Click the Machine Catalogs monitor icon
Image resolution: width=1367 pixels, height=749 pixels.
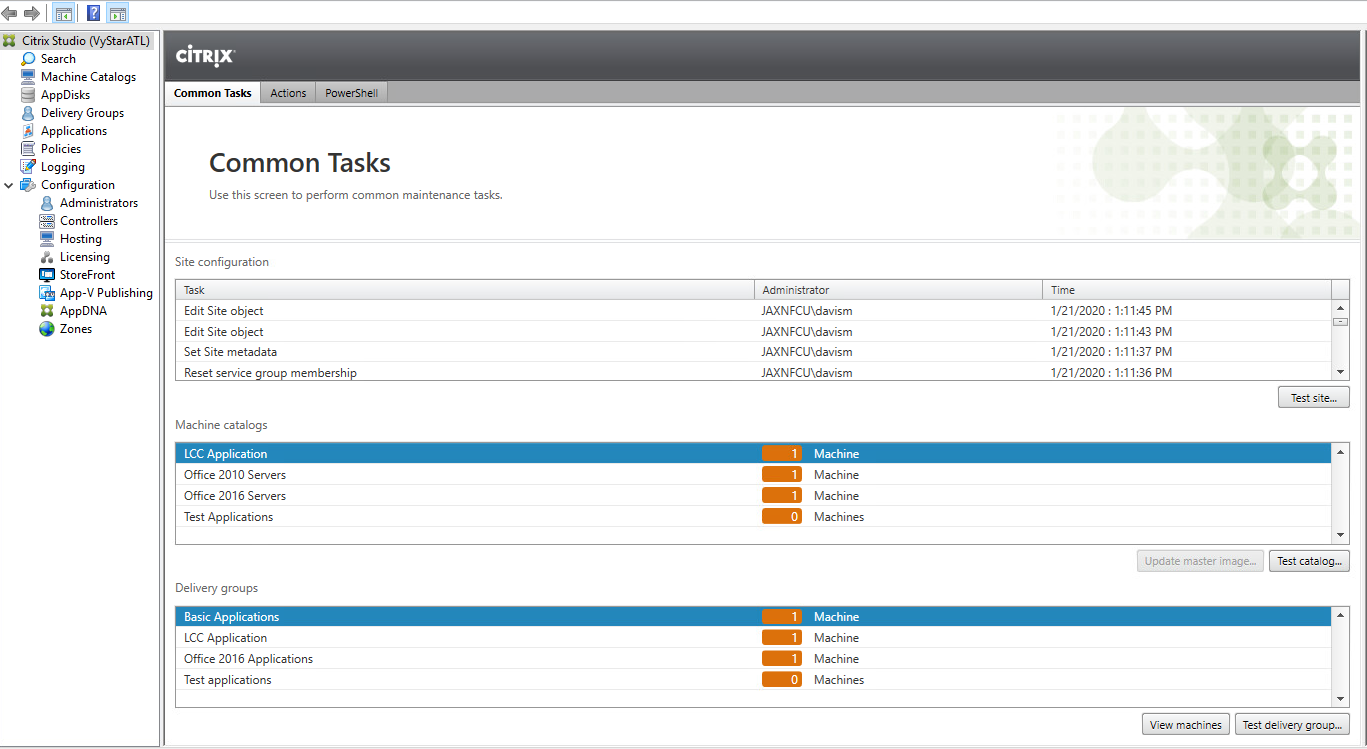click(x=28, y=77)
